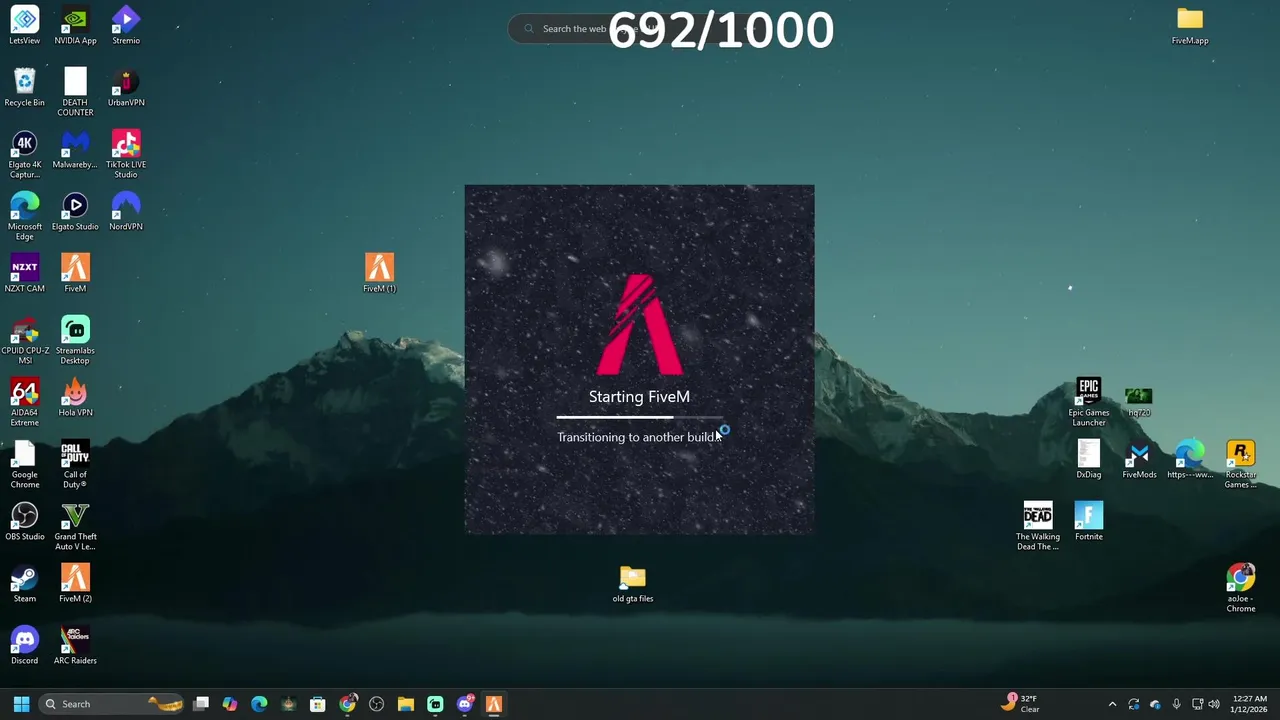1280x720 pixels.
Task: Open the weather widget showing 32°F
Action: [x=1022, y=704]
